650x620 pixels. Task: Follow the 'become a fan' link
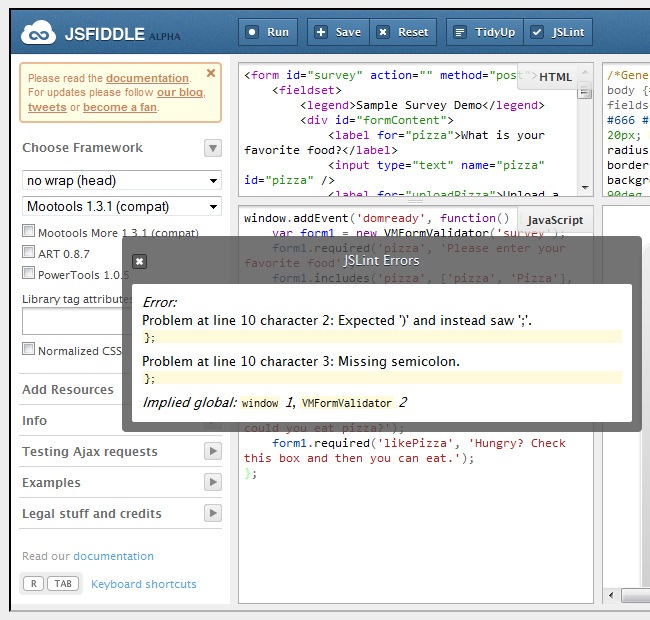tap(119, 107)
